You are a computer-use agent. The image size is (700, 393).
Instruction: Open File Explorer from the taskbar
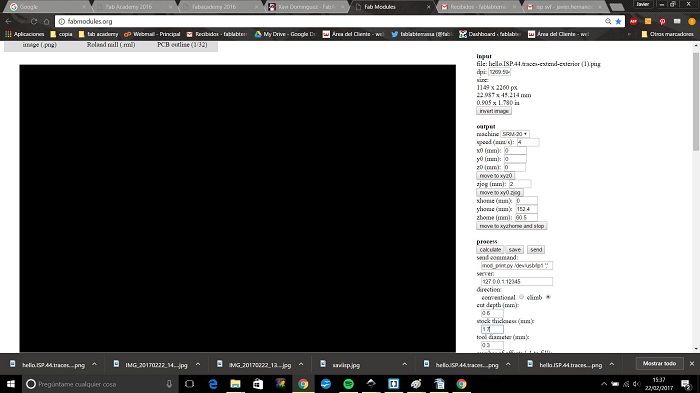[235, 384]
